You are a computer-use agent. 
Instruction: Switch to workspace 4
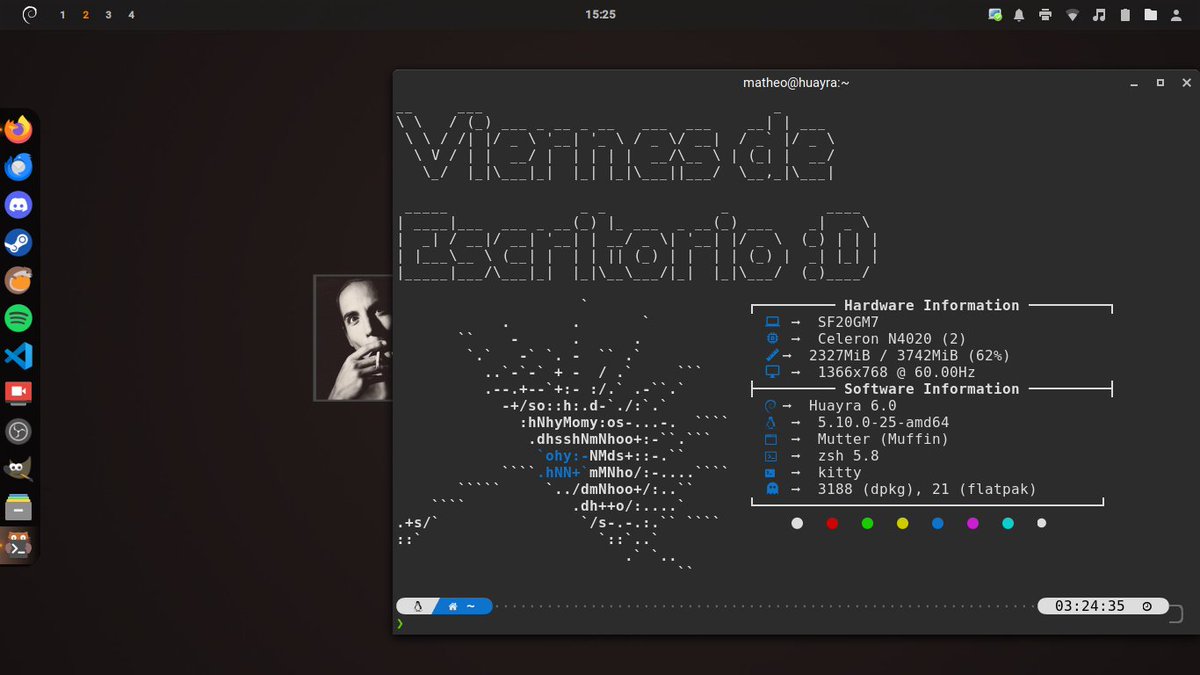[131, 15]
